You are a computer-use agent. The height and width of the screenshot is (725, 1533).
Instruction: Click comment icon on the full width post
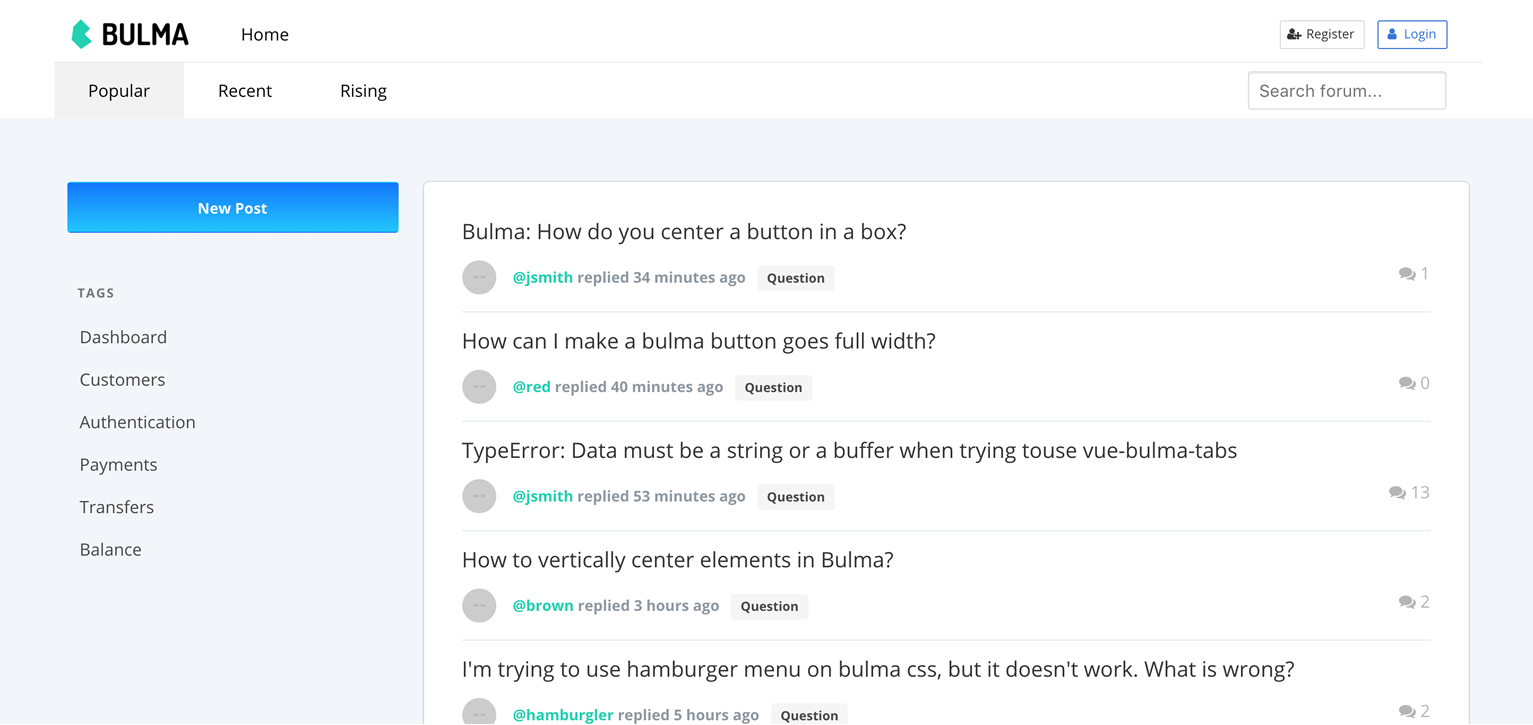click(1406, 383)
